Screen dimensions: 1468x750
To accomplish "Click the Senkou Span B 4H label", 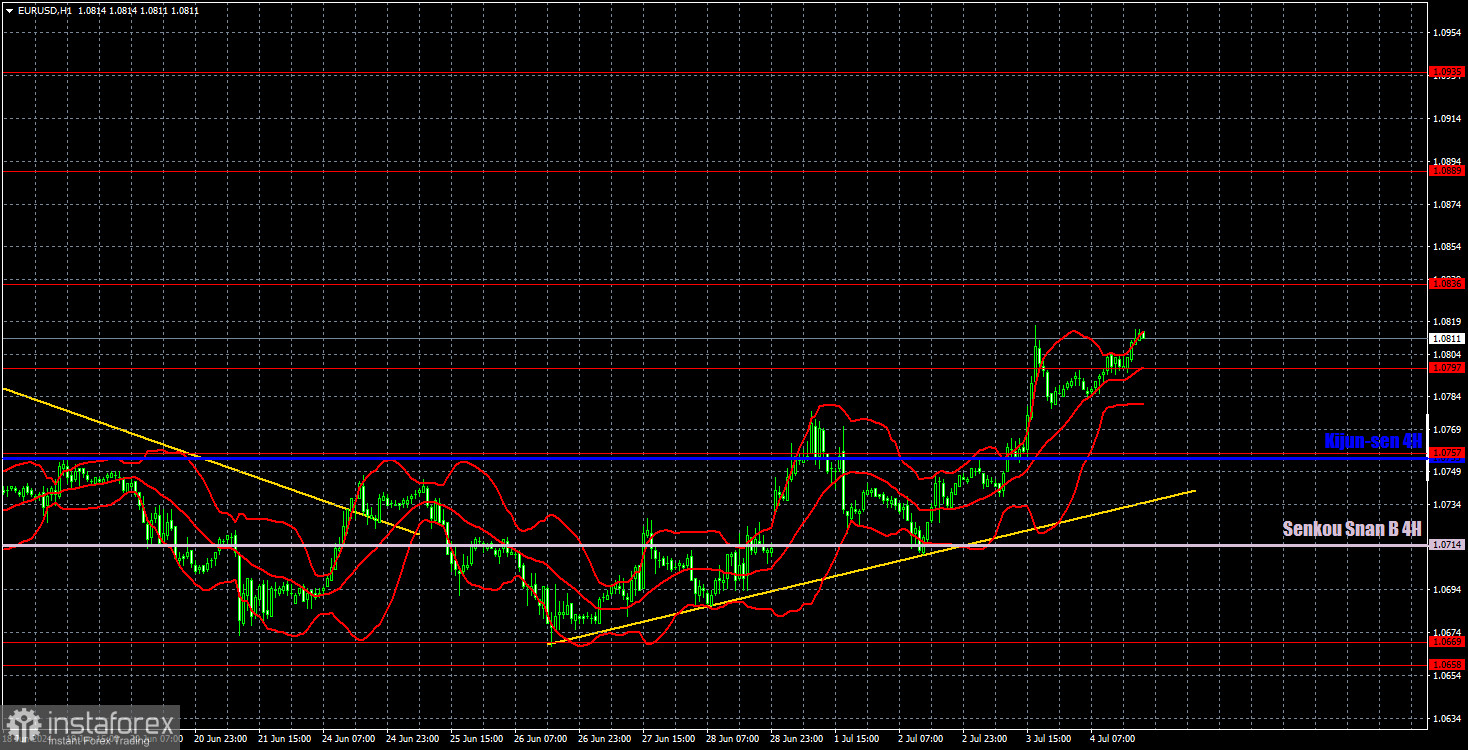I will click(1352, 529).
